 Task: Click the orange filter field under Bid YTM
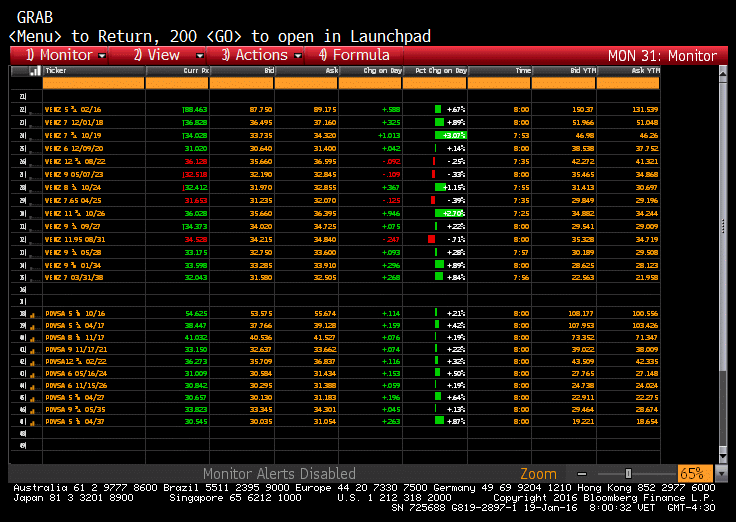click(564, 83)
